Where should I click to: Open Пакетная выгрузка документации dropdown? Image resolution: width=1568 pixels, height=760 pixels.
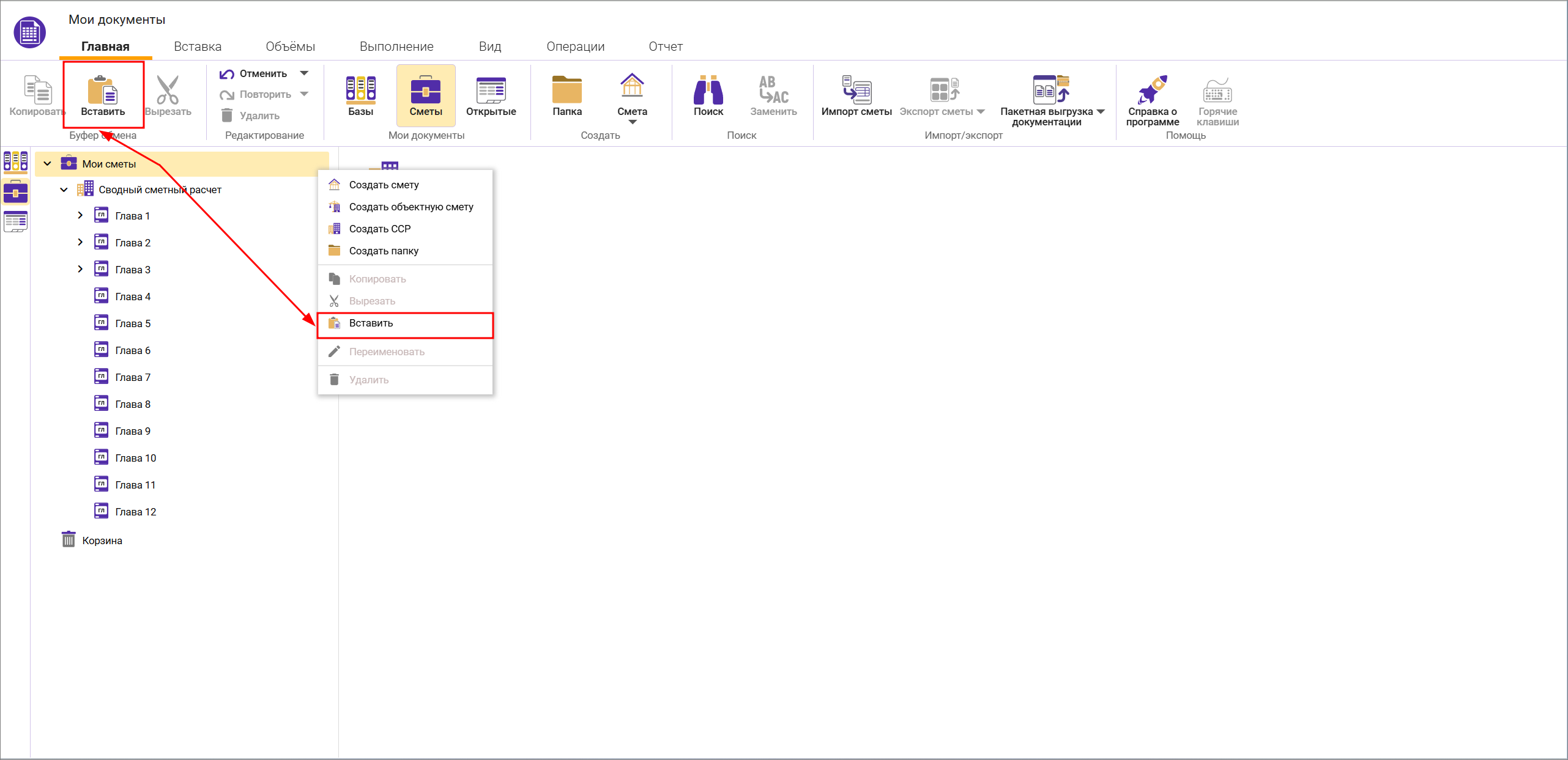[x=1101, y=111]
